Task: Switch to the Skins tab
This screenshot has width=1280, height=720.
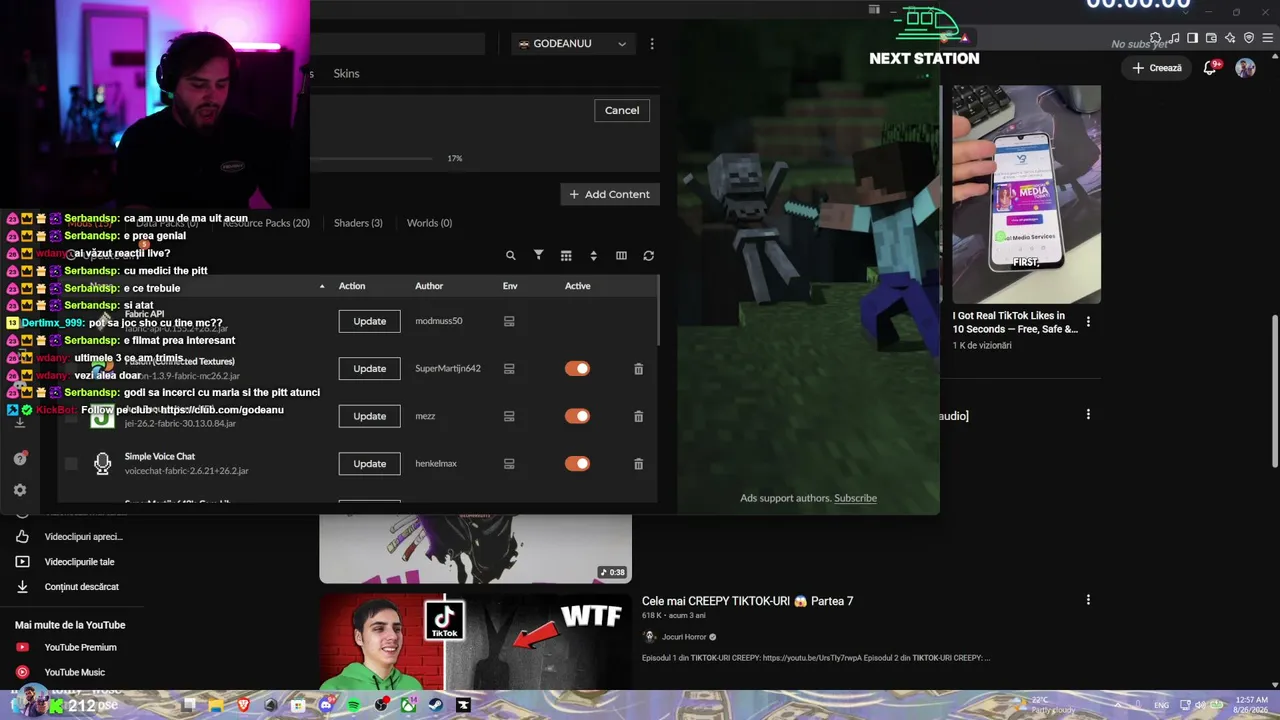Action: tap(346, 74)
